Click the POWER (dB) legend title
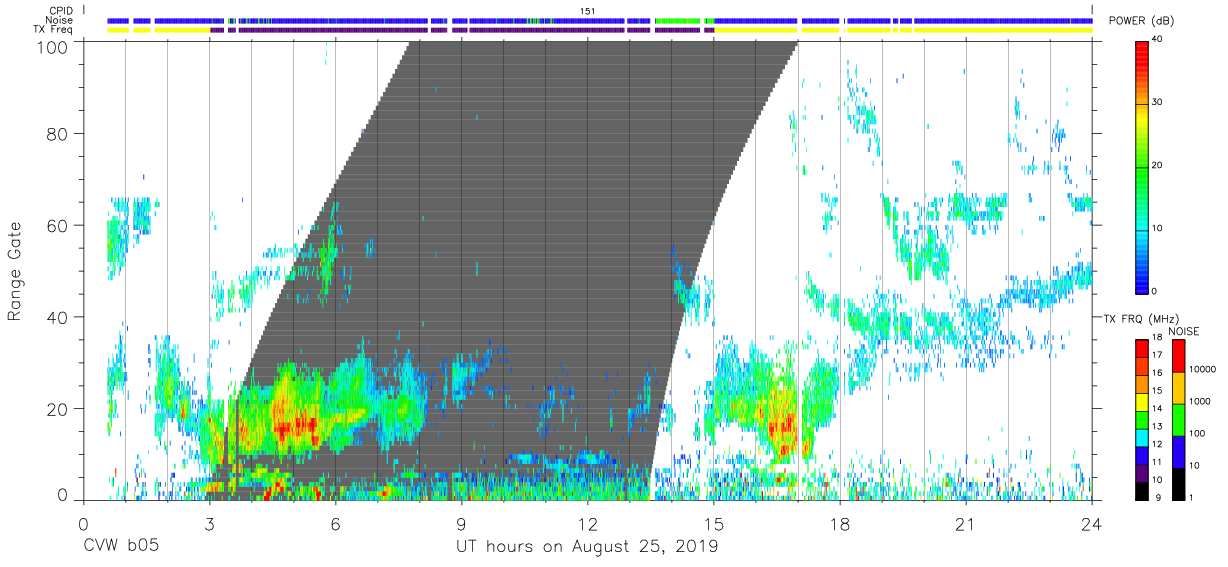 [1141, 22]
